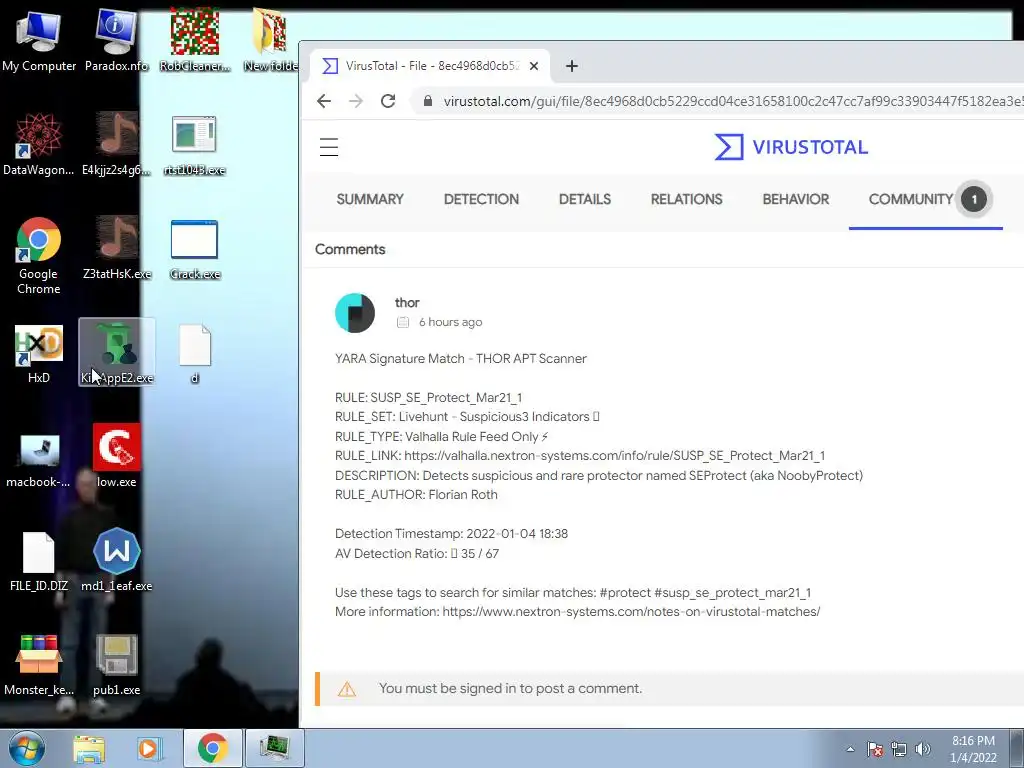
Task: Select the VirusTotal File browser tab
Action: click(430, 66)
